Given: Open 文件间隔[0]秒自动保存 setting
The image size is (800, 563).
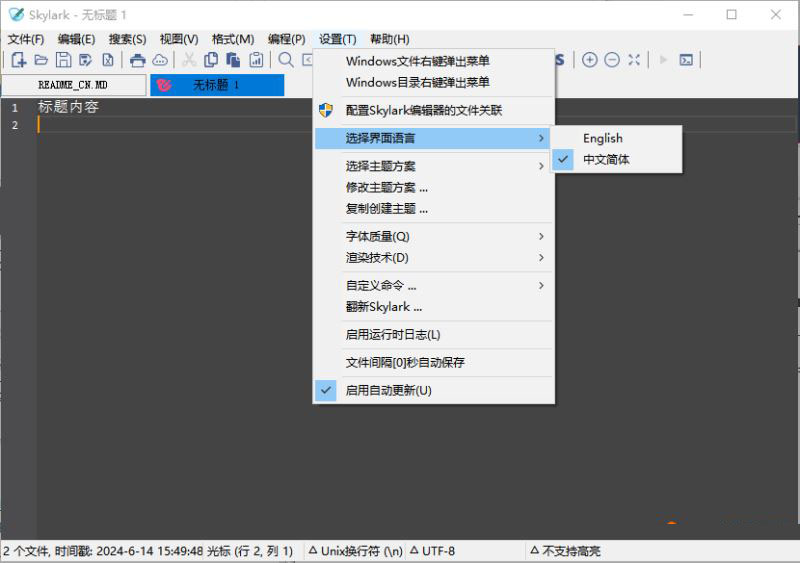Looking at the screenshot, I should pyautogui.click(x=434, y=363).
